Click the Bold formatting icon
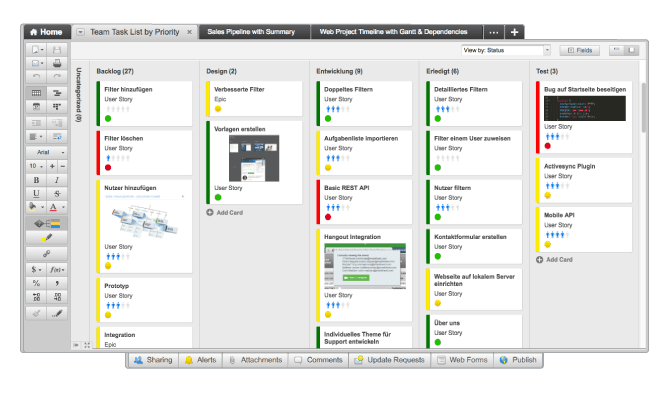Image resolution: width=650 pixels, height=411 pixels. (36, 179)
